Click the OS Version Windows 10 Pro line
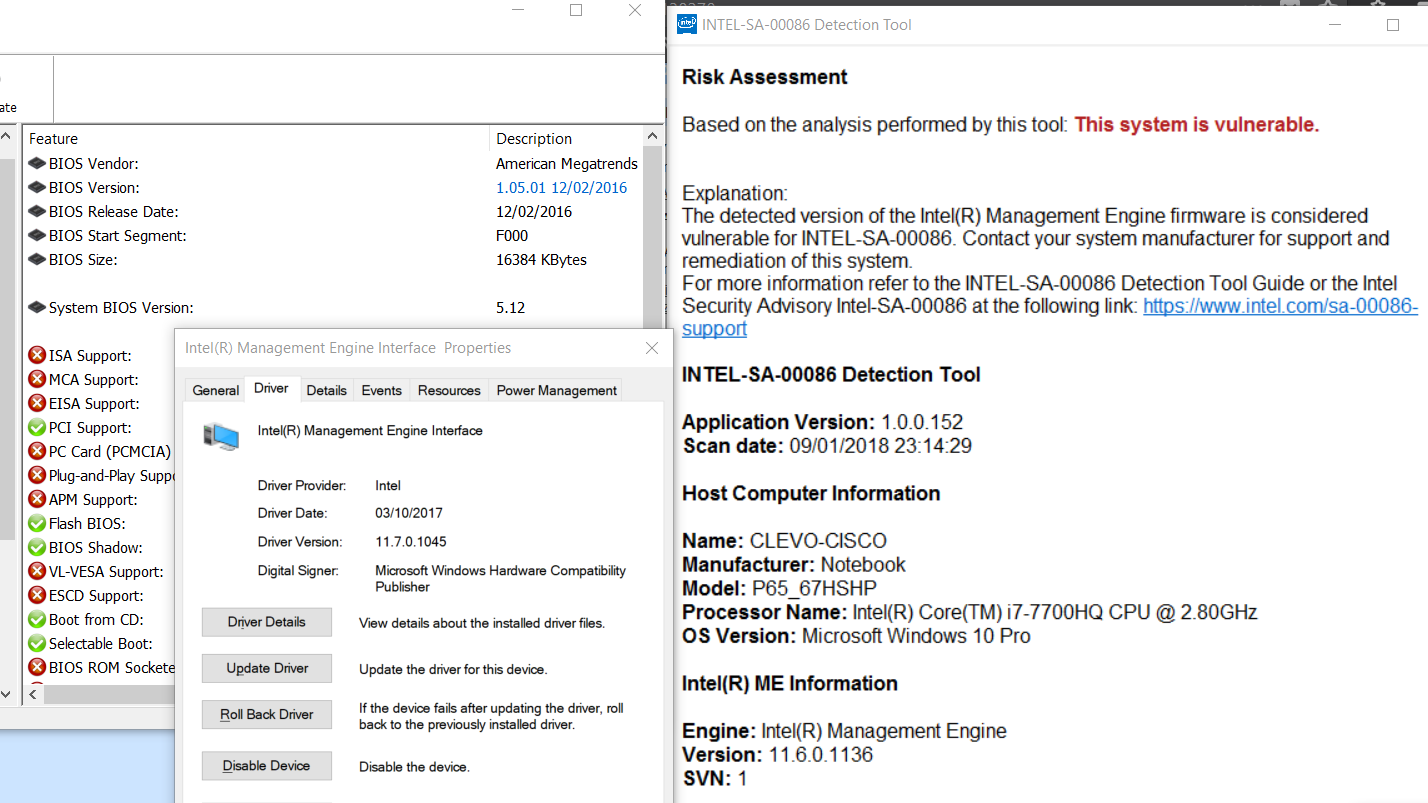 tap(856, 636)
